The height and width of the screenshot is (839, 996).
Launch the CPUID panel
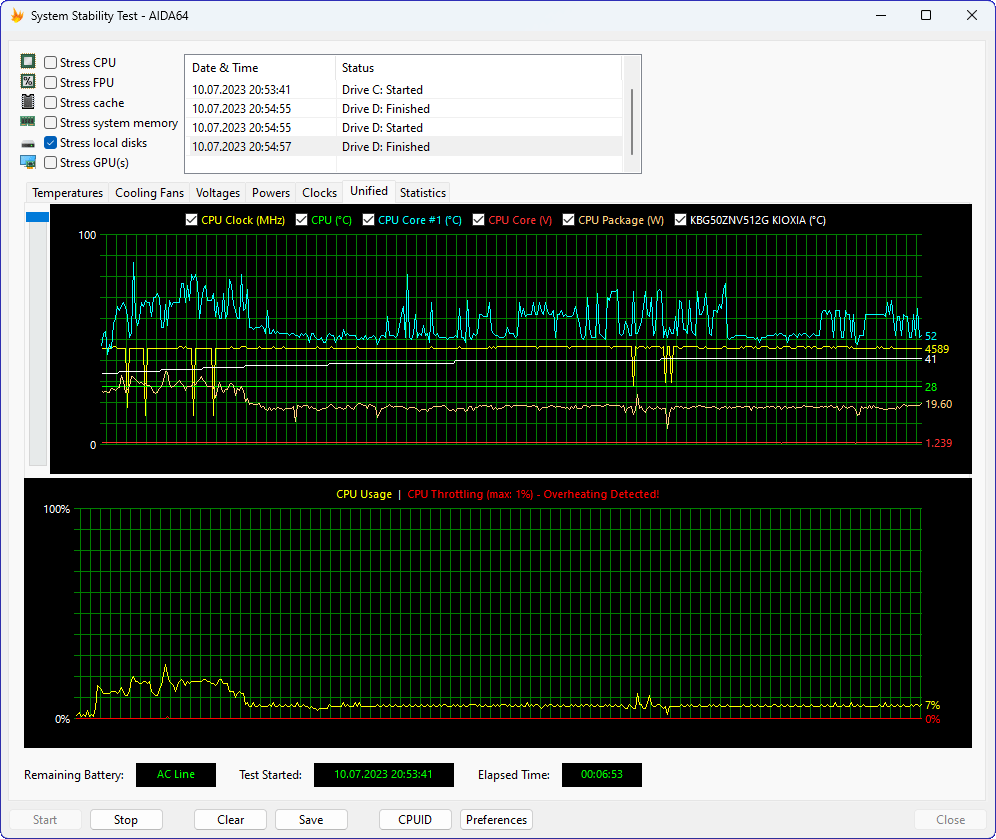tap(415, 819)
